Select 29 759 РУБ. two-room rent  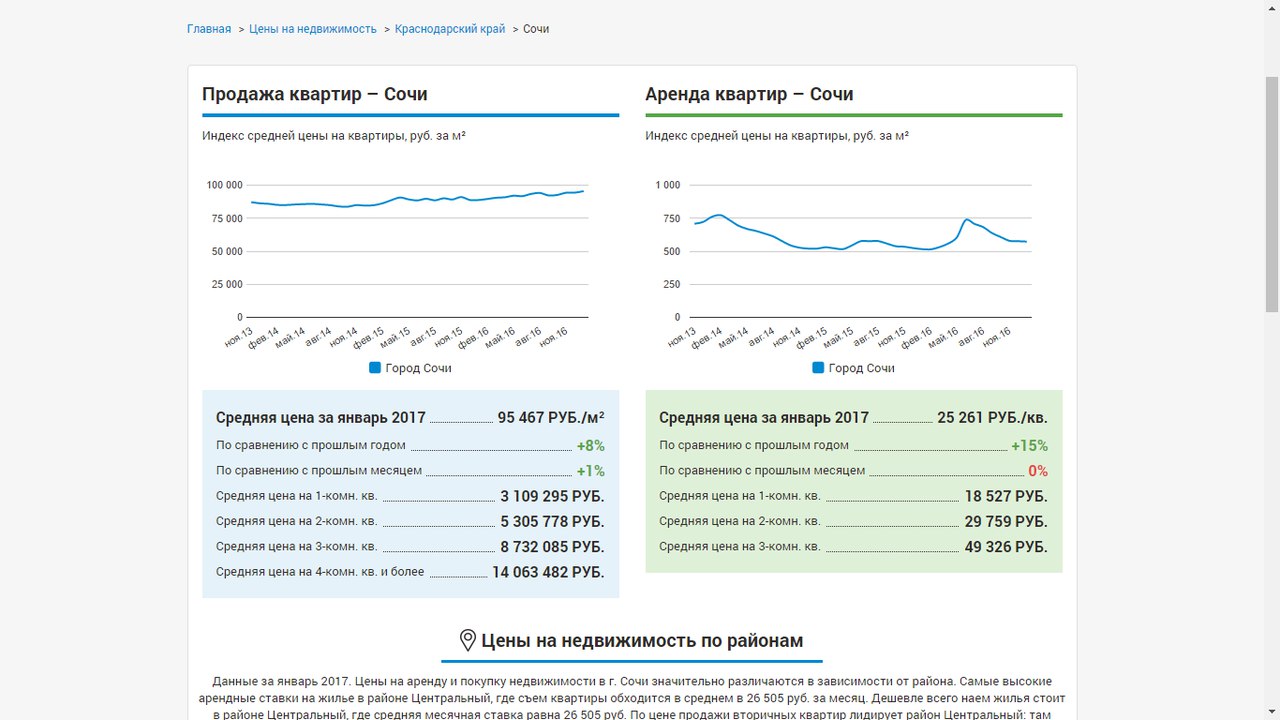click(x=1006, y=522)
